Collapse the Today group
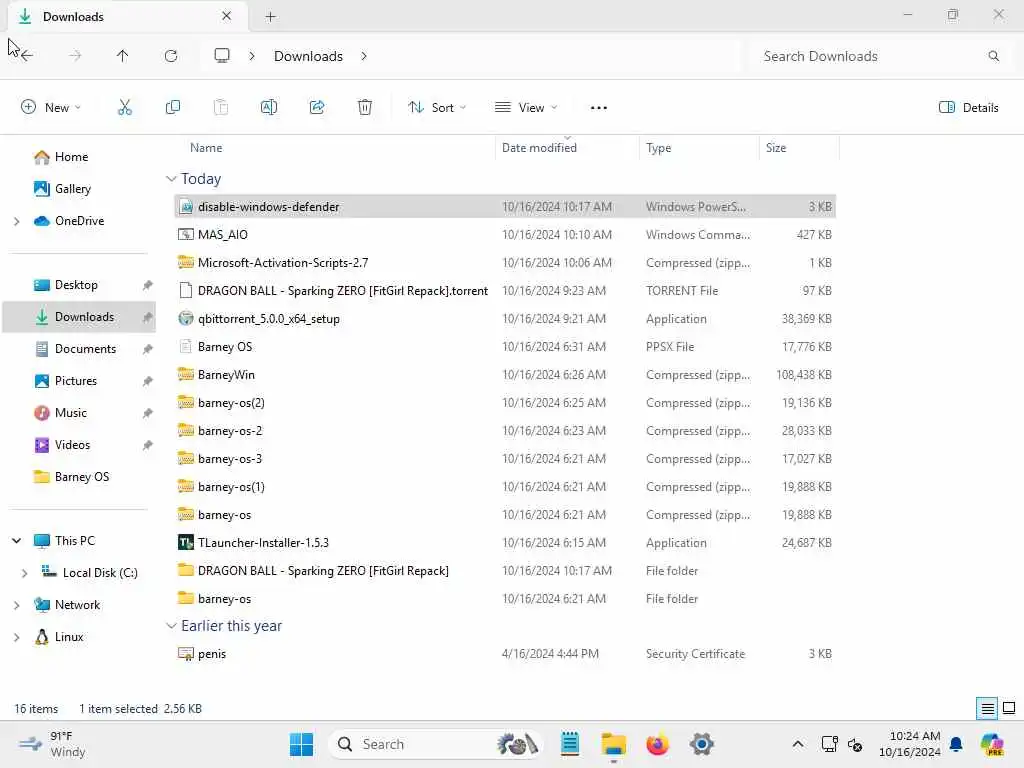This screenshot has height=768, width=1024. coord(171,179)
